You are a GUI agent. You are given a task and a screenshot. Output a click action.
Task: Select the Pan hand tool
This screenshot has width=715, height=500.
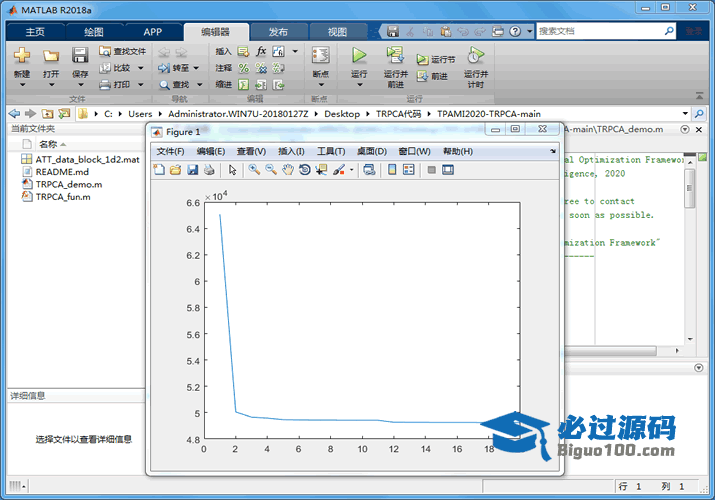pyautogui.click(x=288, y=170)
